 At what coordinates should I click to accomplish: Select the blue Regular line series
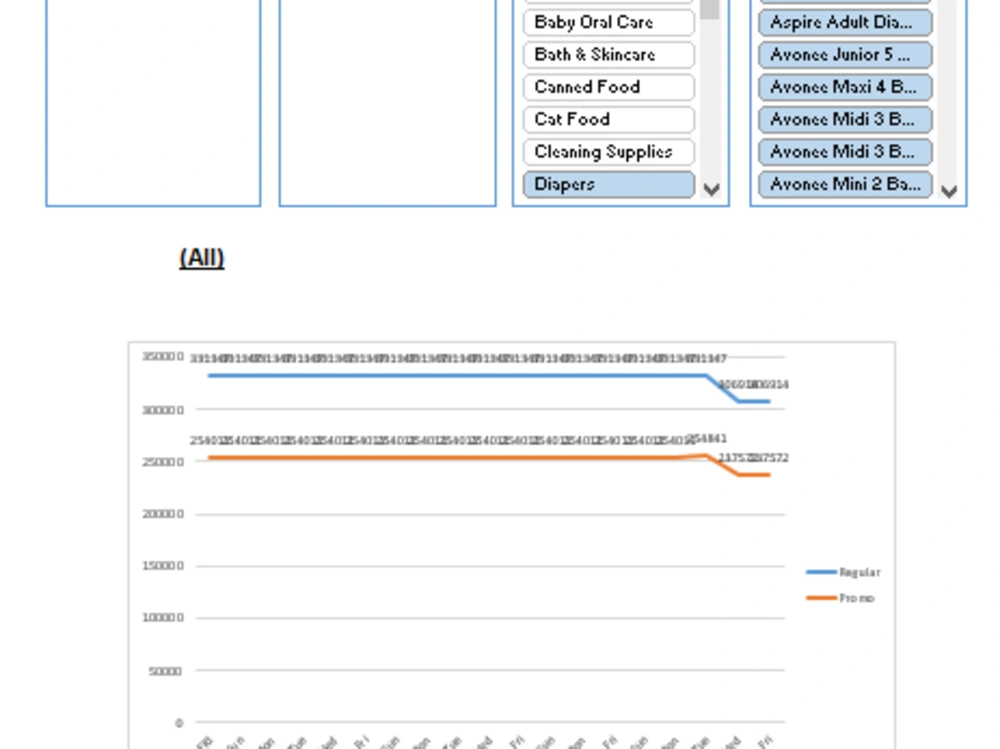coord(450,377)
